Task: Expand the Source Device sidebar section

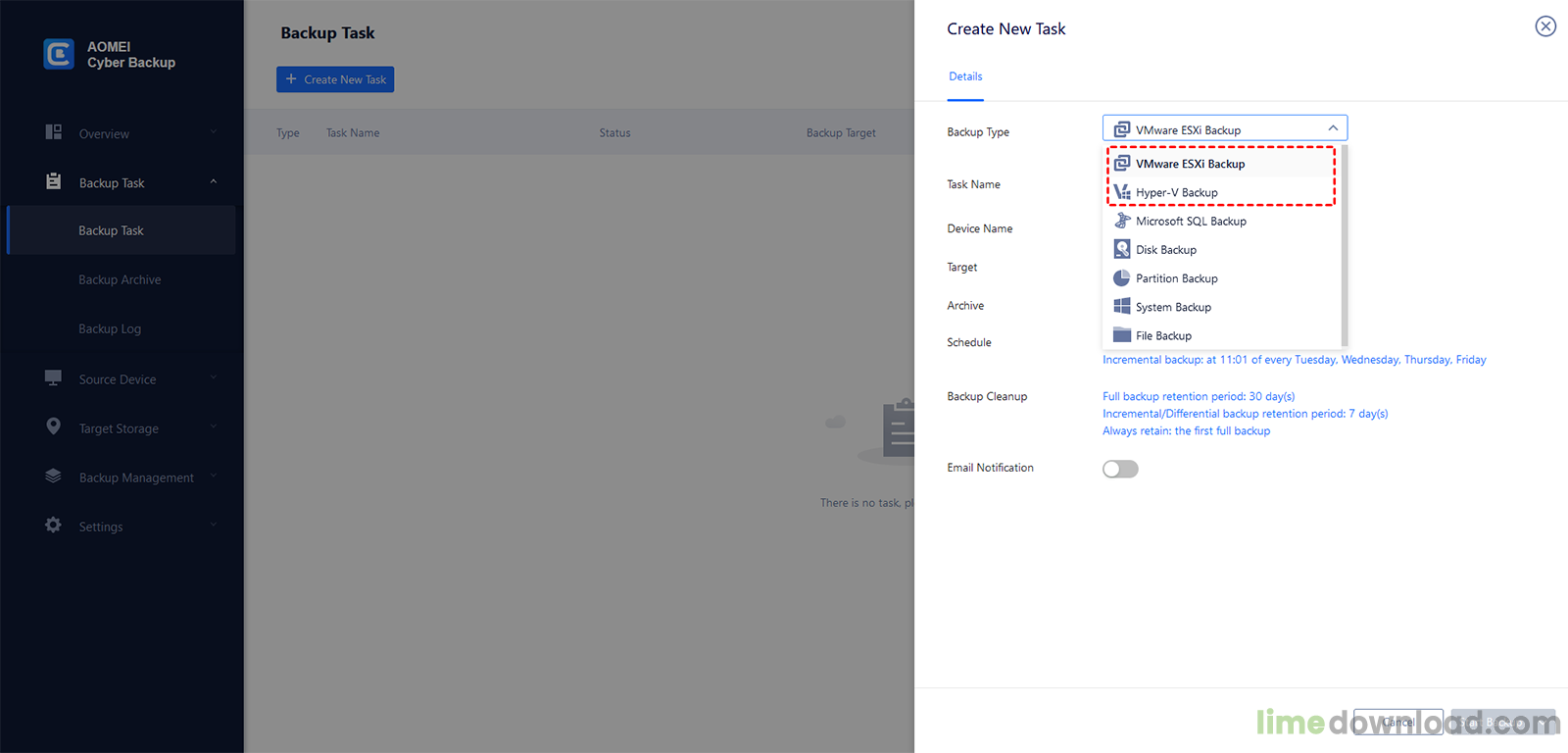Action: pos(214,377)
